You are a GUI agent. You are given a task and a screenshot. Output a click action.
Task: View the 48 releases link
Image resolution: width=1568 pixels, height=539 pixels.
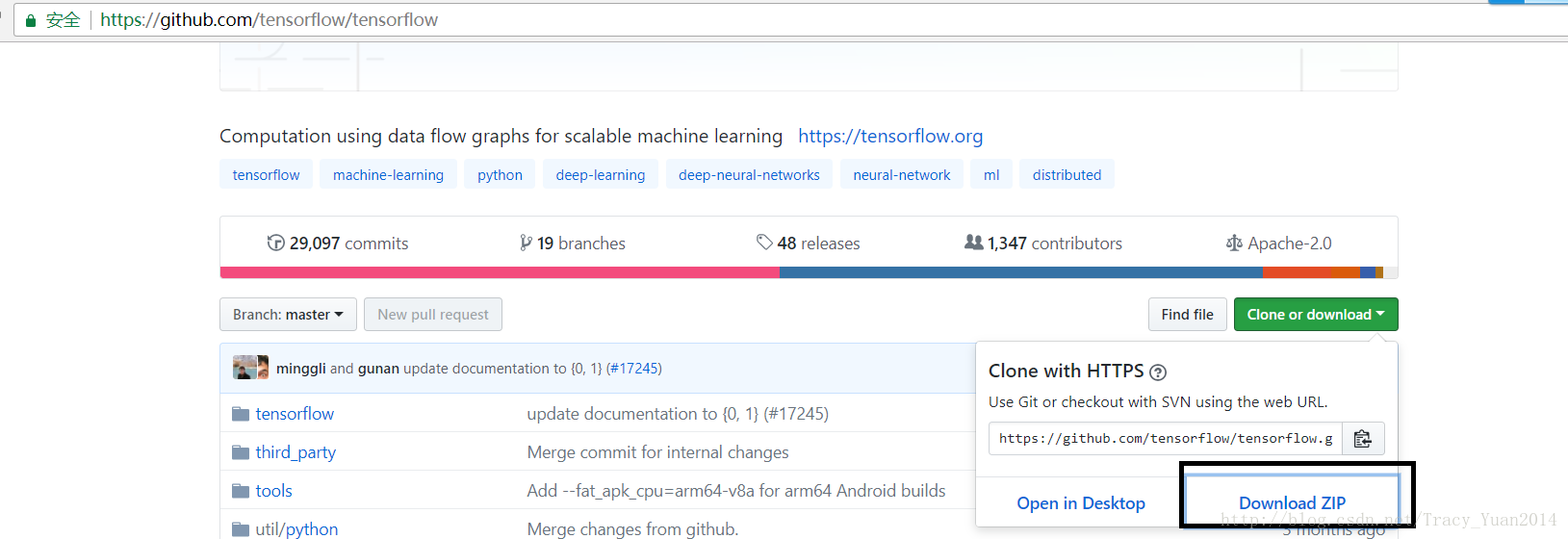(x=809, y=244)
